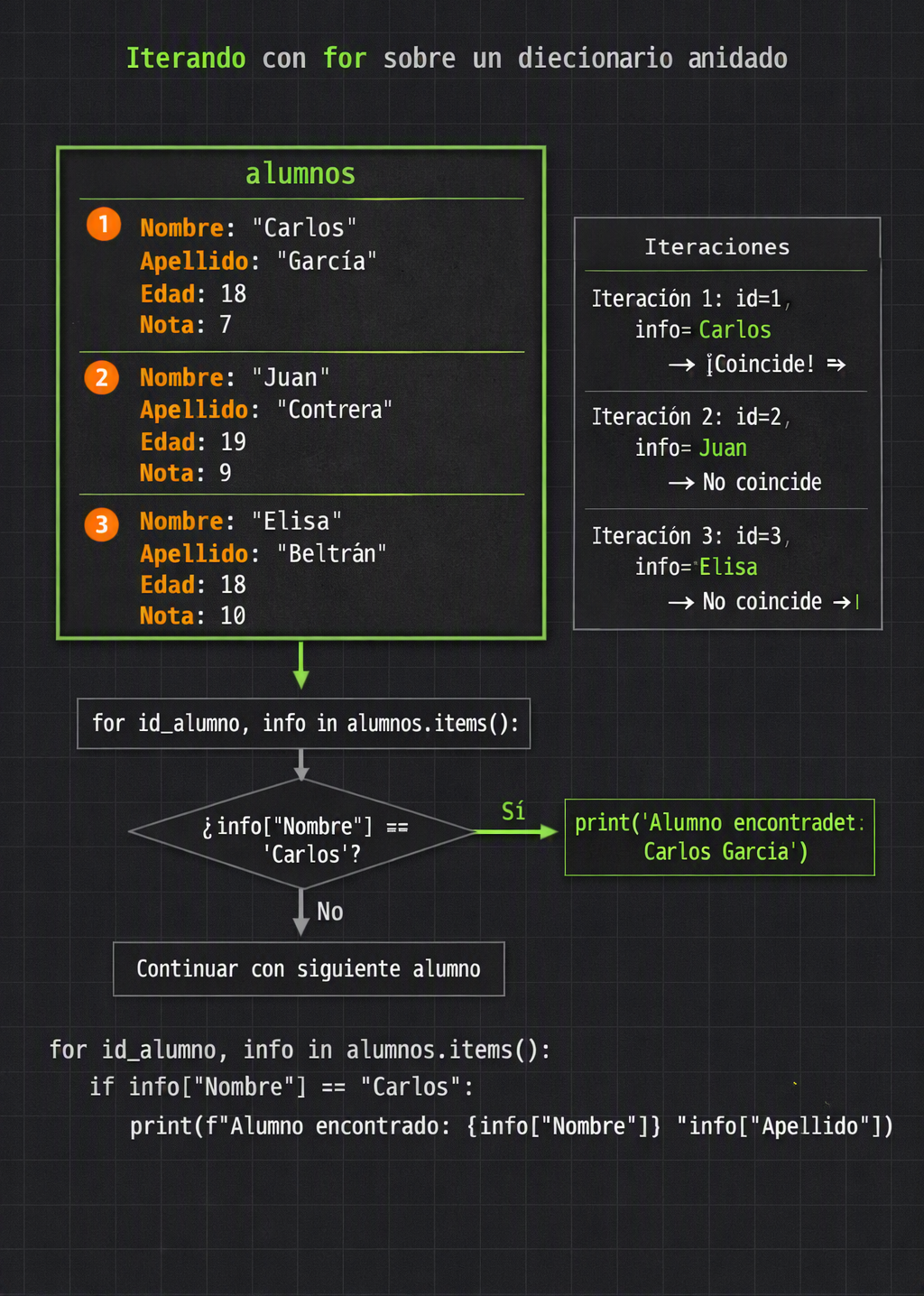Click the line Edad: 19
The image size is (924, 1296).
pos(193,442)
